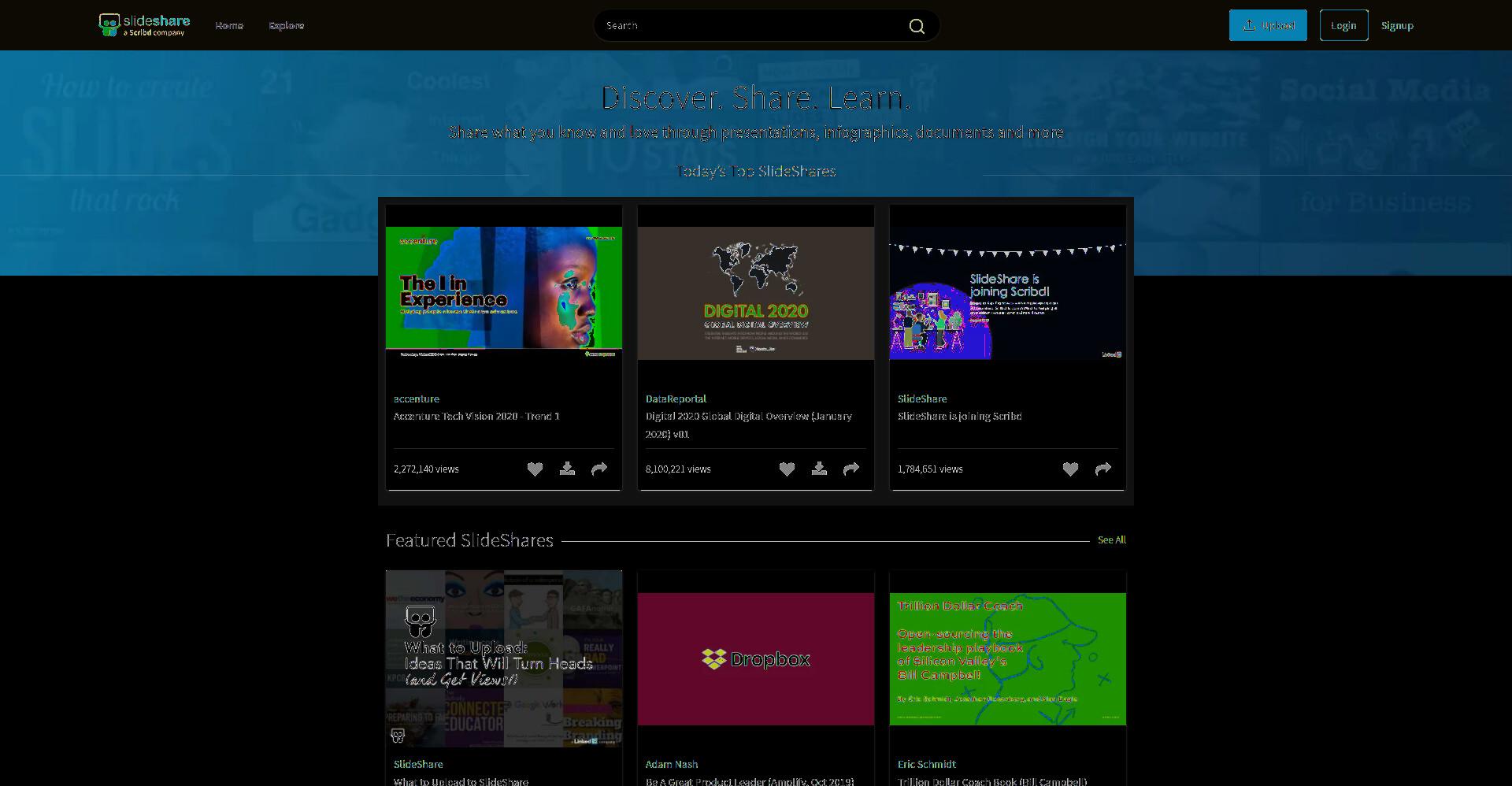Open SlideShare is joining Scribd thumbnail
Screen dimensions: 1512x786
1008,293
